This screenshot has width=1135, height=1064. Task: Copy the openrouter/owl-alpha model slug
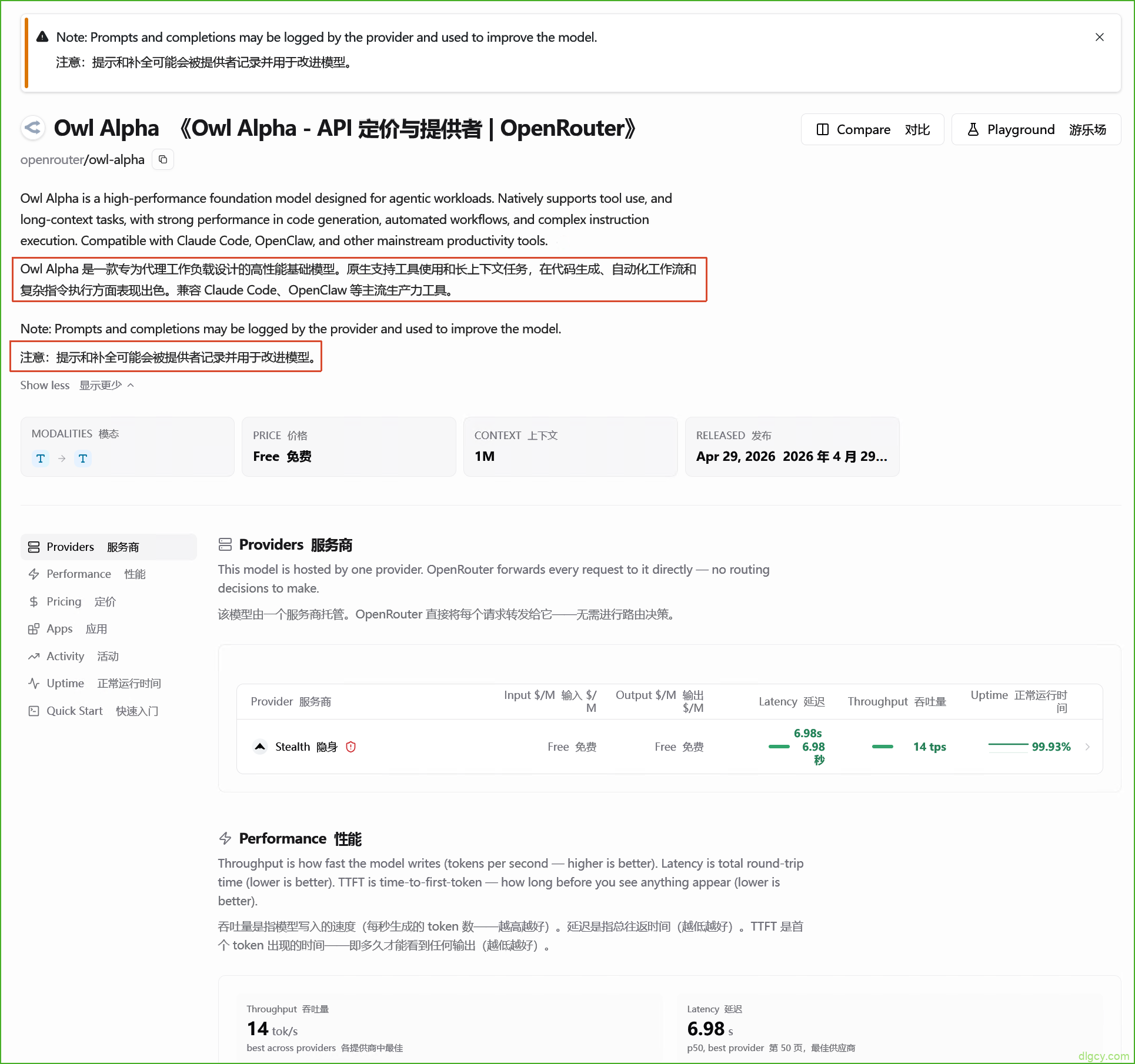163,159
